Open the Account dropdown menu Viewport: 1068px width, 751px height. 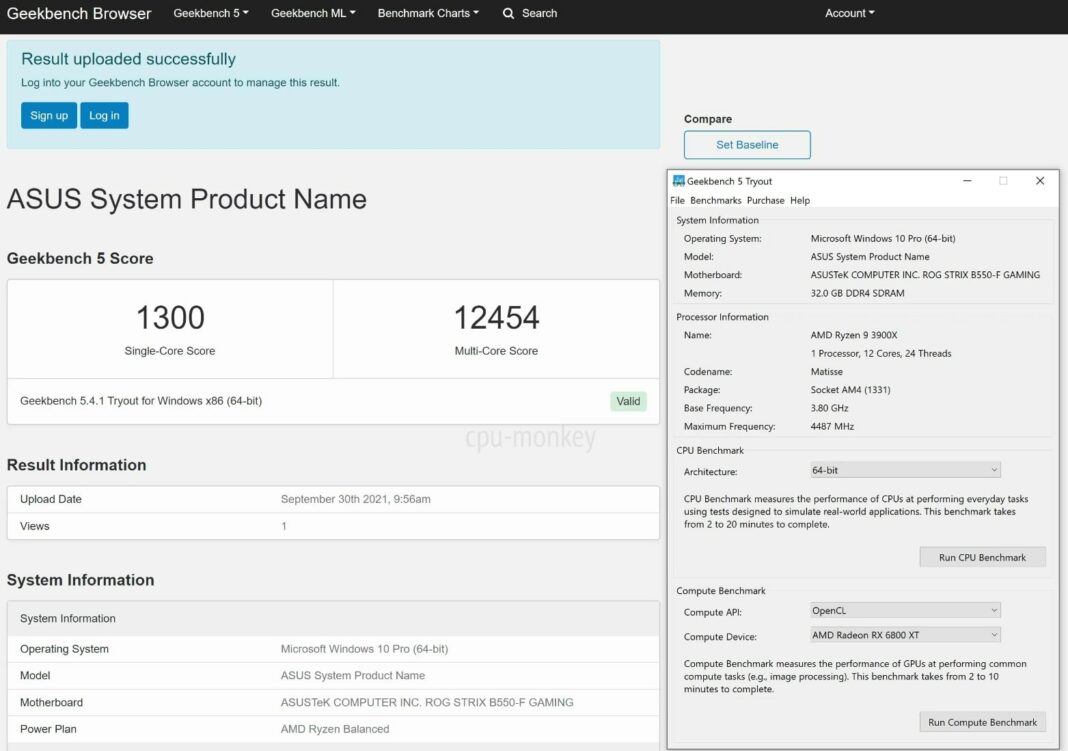click(x=849, y=14)
